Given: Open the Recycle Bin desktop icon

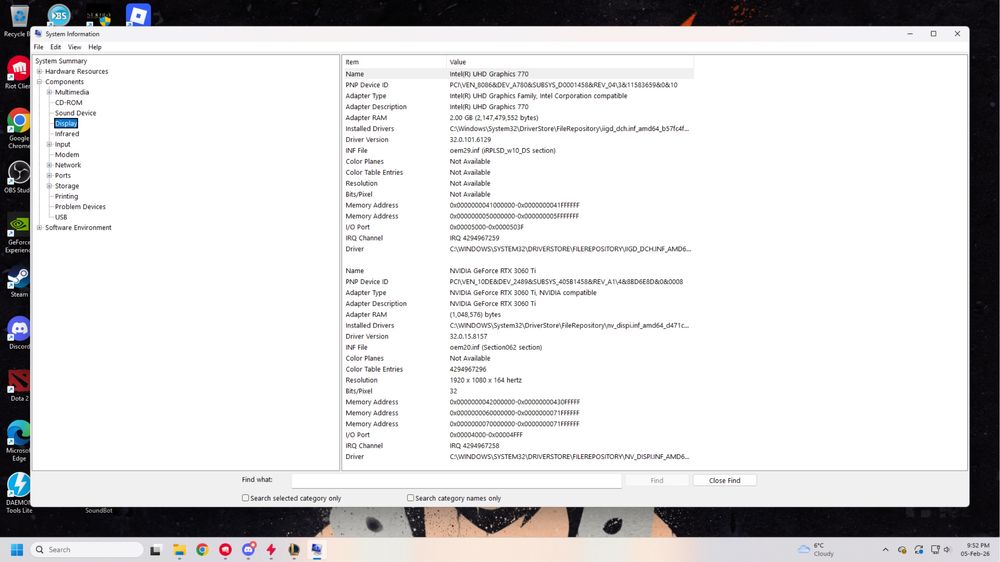Looking at the screenshot, I should 18,19.
